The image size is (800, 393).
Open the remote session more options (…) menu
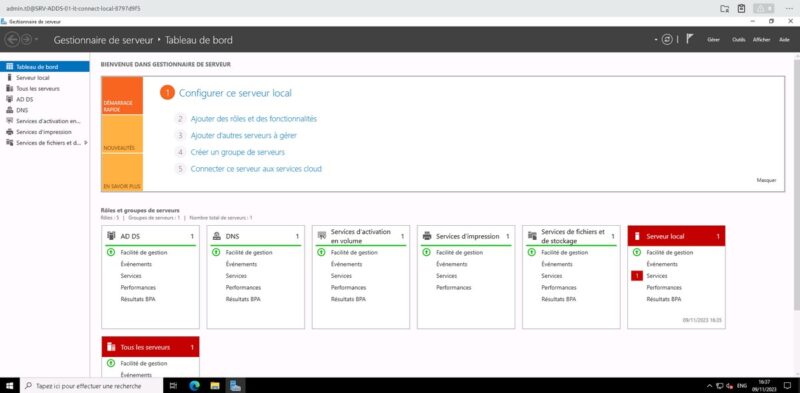click(789, 8)
